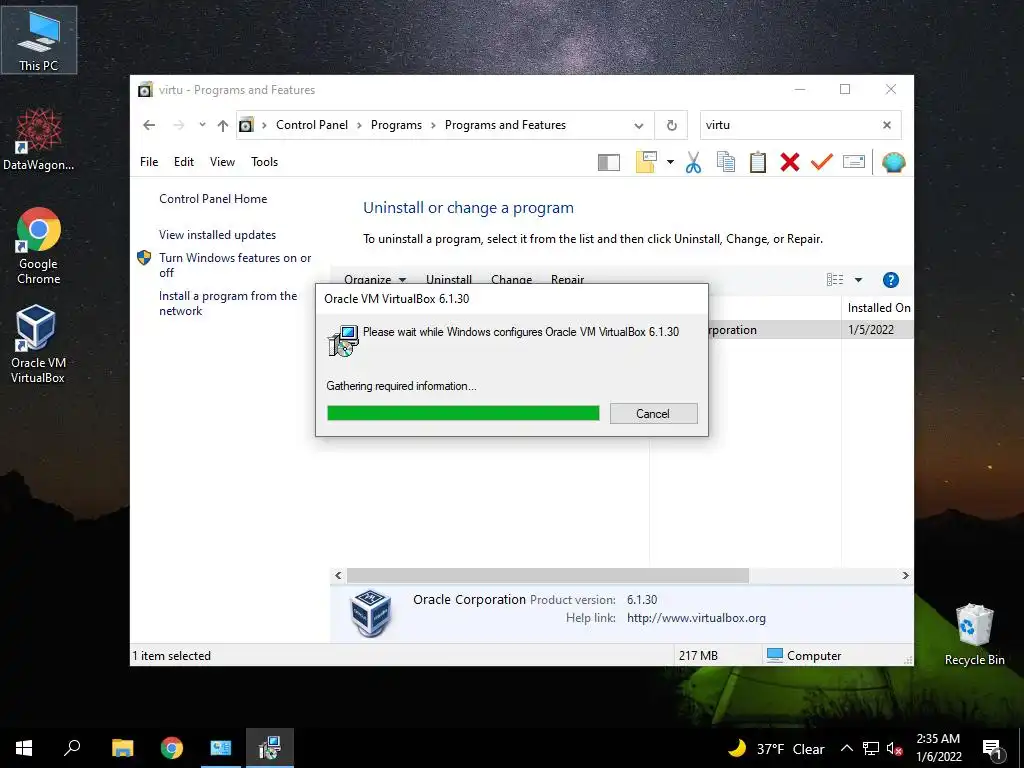The height and width of the screenshot is (768, 1024).
Task: Expand chevron after Control Panel breadcrumb
Action: pyautogui.click(x=359, y=125)
